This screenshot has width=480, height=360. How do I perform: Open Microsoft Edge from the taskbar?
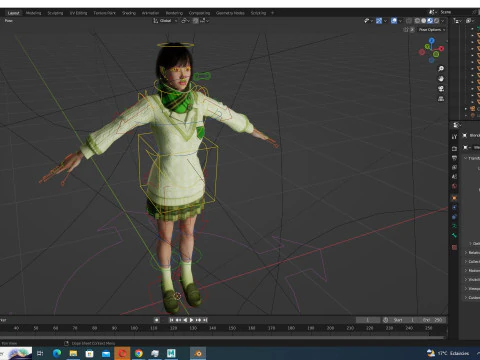point(57,353)
